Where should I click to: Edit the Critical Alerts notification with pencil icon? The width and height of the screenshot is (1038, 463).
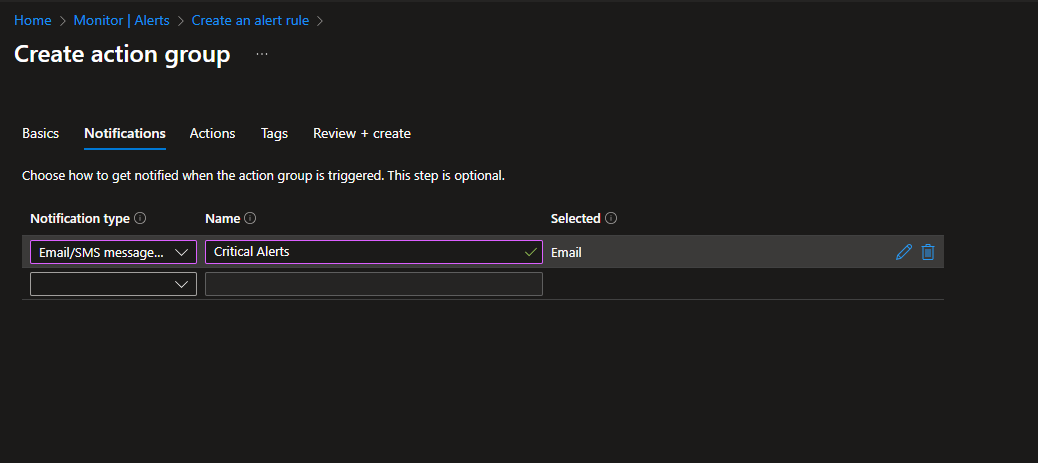pos(904,252)
